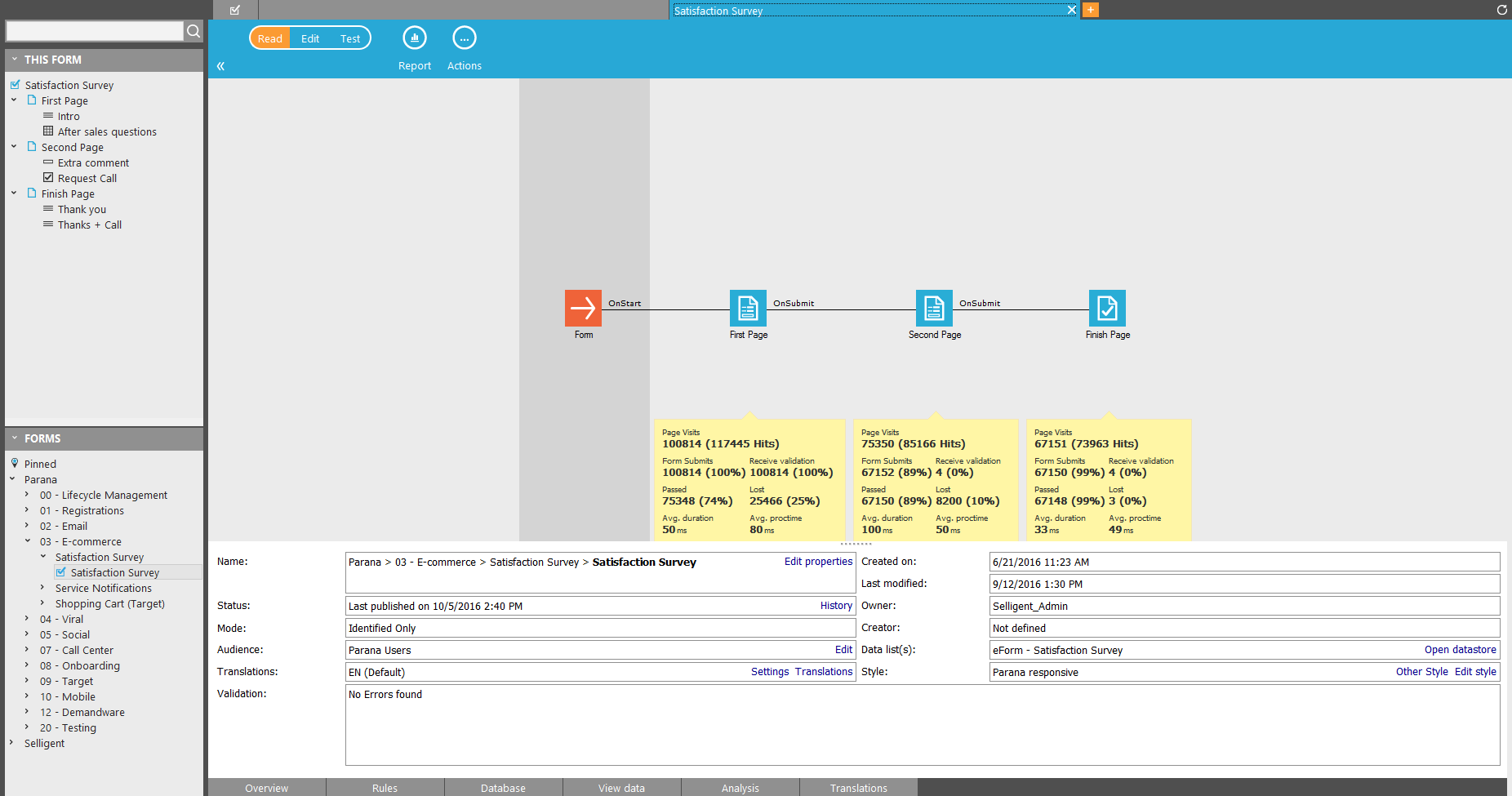Expand the Service Notifications folder
The image size is (1512, 796).
pos(42,588)
